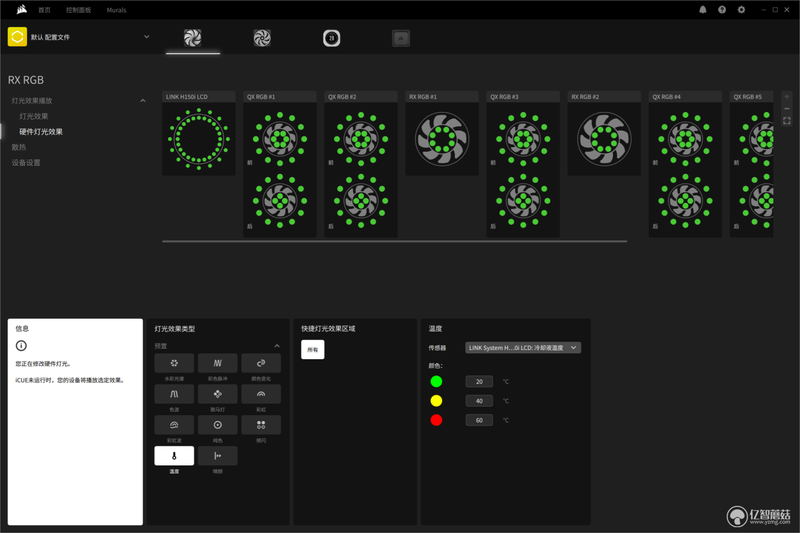800x533 pixels.
Task: Choose the 水彩光谱 lighting effect
Action: pyautogui.click(x=174, y=363)
